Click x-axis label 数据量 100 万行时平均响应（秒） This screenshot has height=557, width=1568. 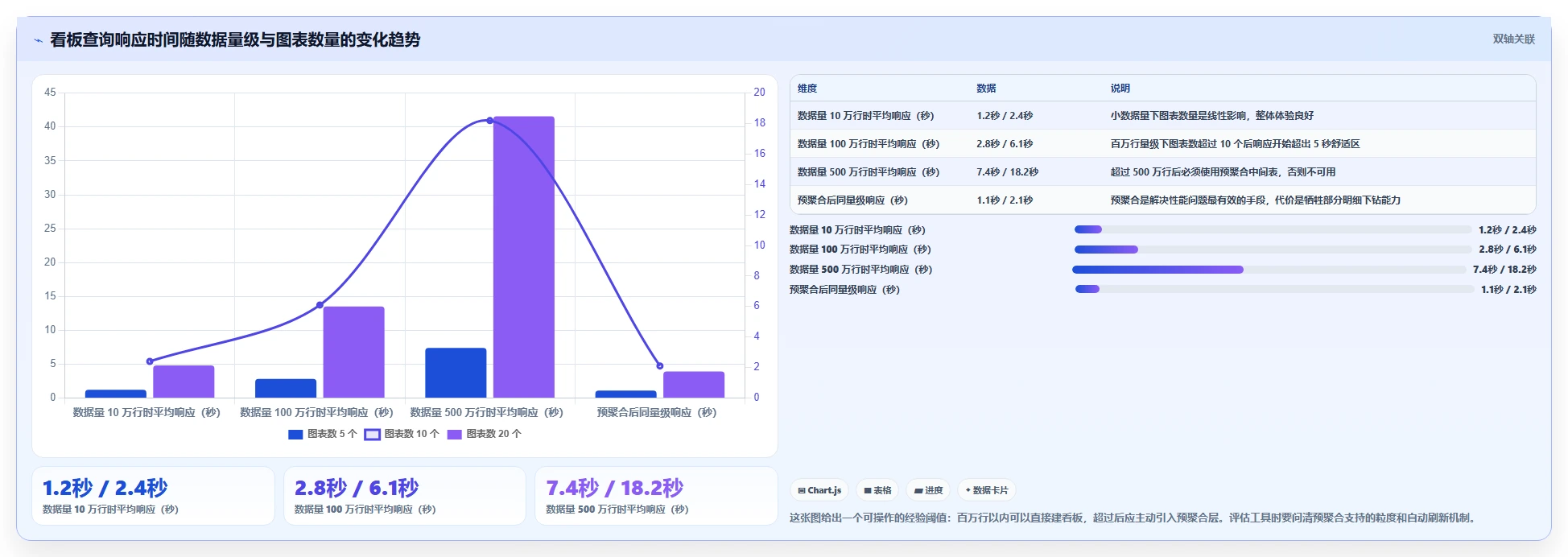pos(316,413)
